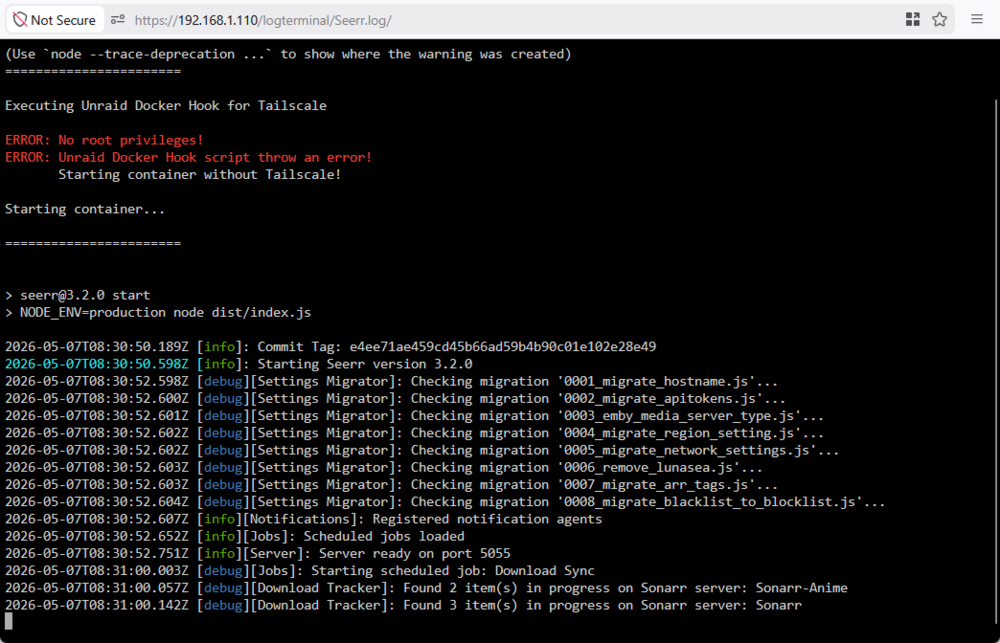The width and height of the screenshot is (1000, 643).
Task: Open the extensions grid icon
Action: click(913, 20)
